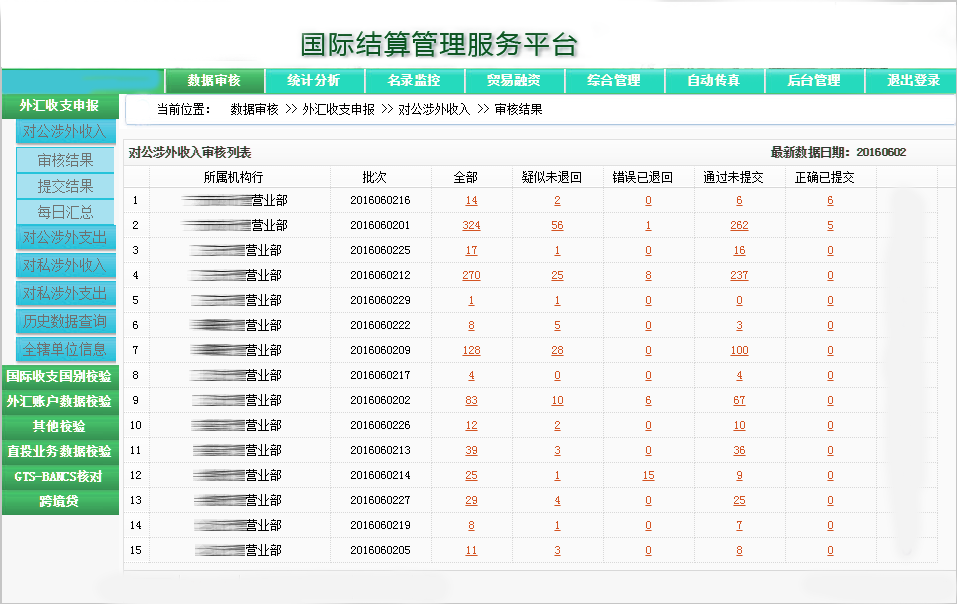Click total count 324 for batch 2016060201

pos(471,226)
